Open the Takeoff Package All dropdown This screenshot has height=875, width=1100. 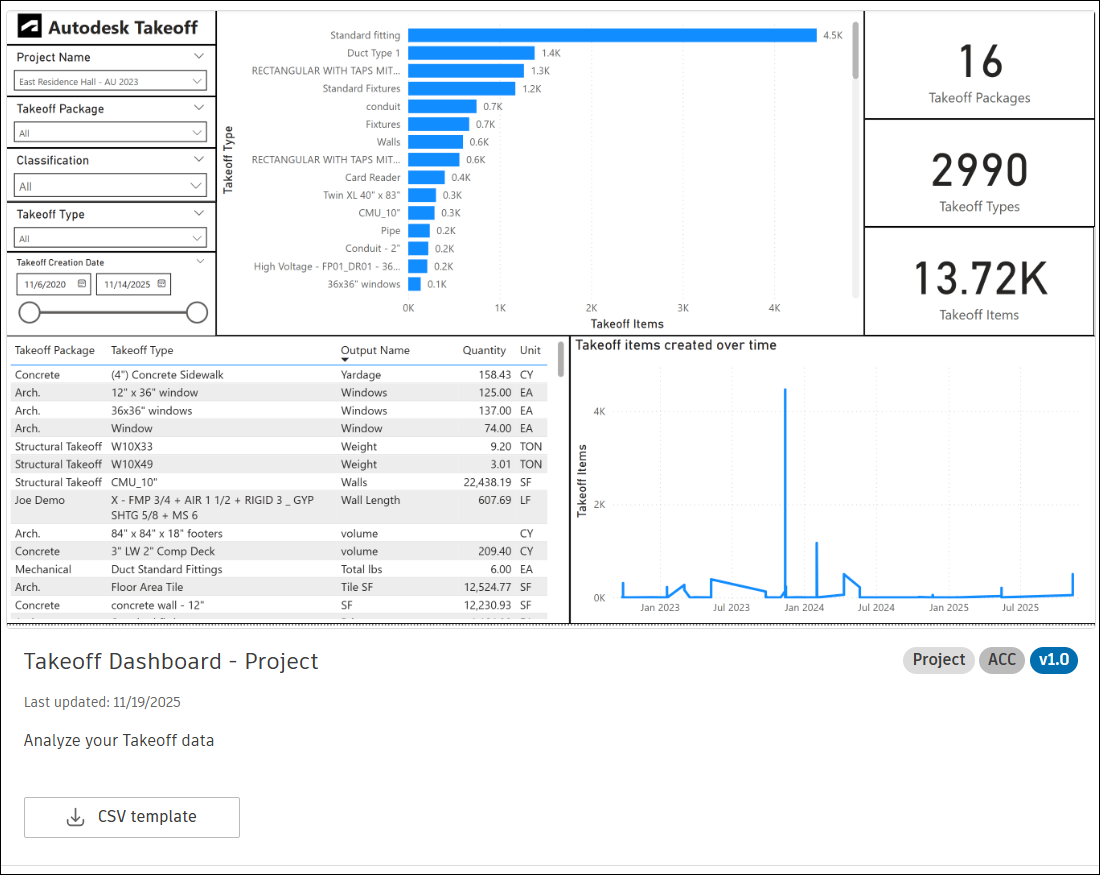click(x=110, y=133)
